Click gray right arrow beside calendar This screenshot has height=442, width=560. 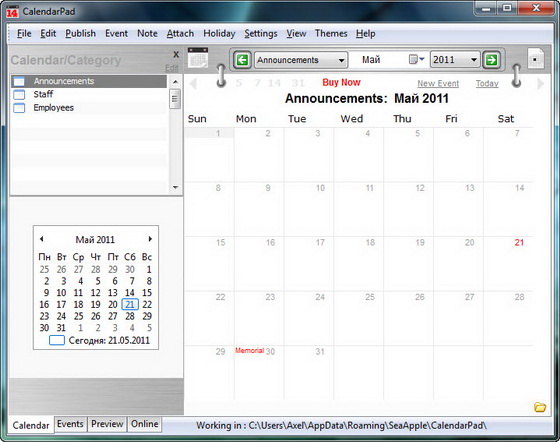(541, 84)
